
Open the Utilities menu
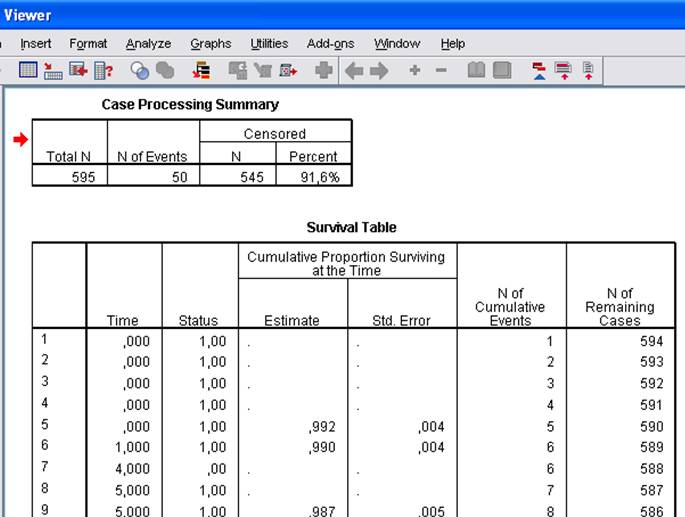pos(269,44)
